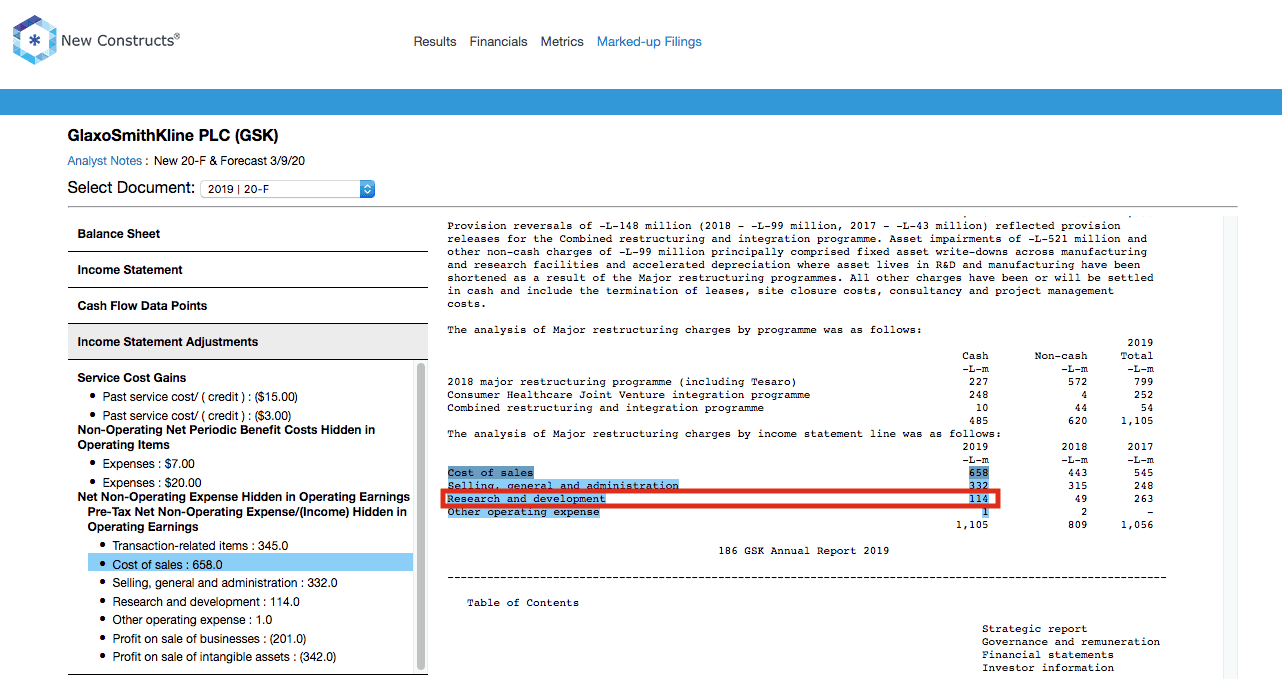Image resolution: width=1282 pixels, height=679 pixels.
Task: Click the highlighted value 114 in filing
Action: coord(978,499)
